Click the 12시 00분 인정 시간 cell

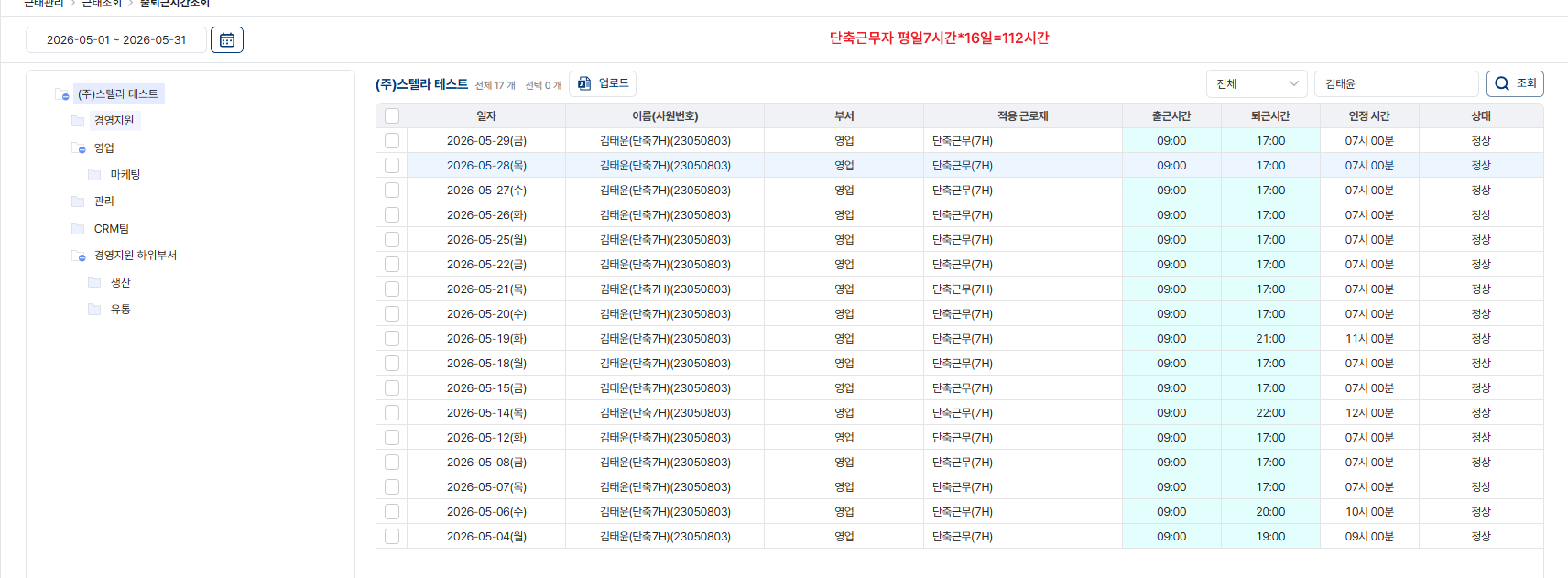(1369, 412)
